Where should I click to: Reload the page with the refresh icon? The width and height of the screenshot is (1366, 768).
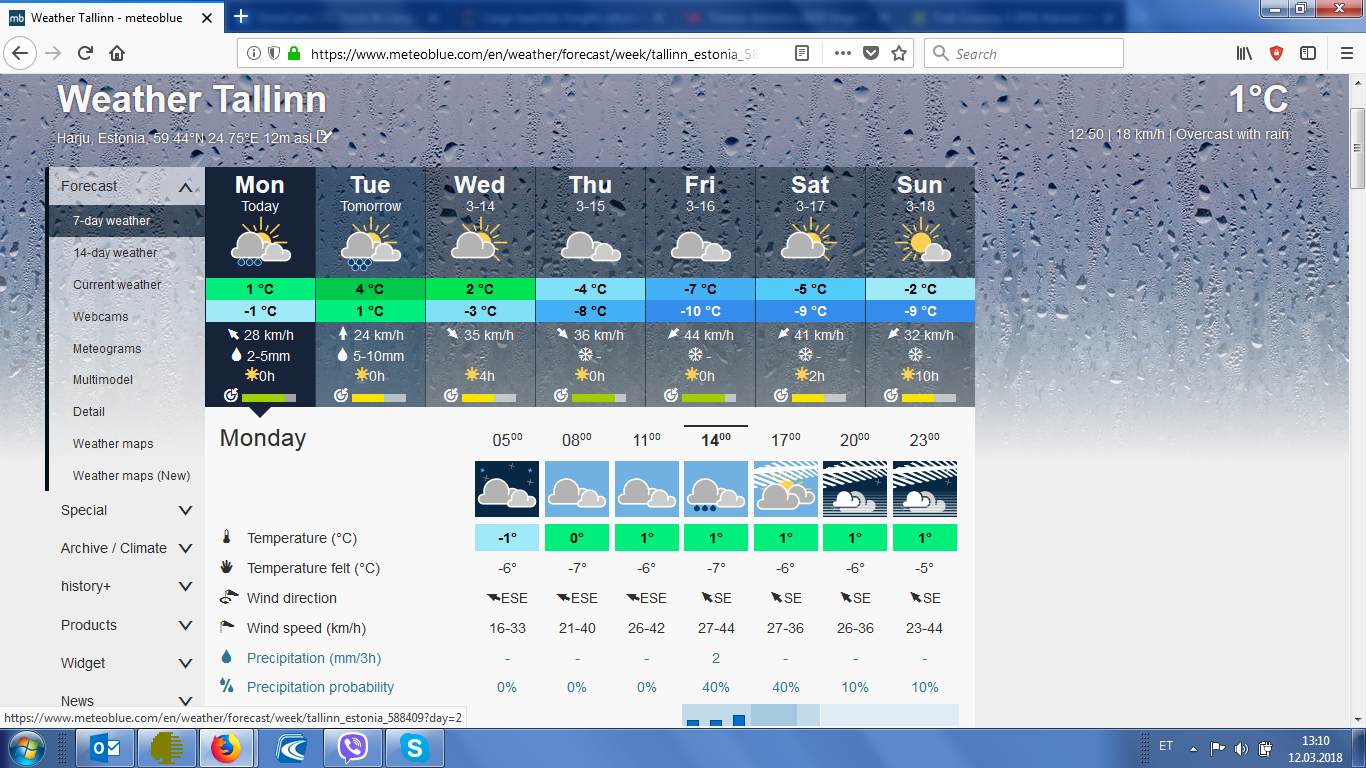click(85, 54)
